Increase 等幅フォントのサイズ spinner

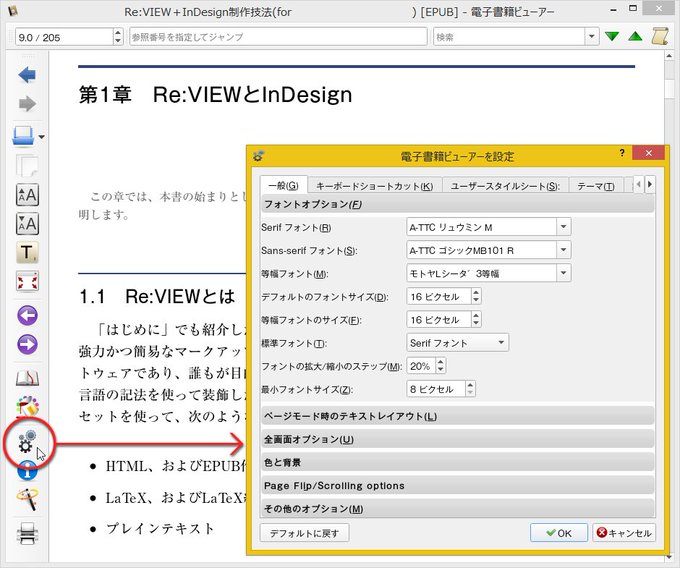point(476,316)
